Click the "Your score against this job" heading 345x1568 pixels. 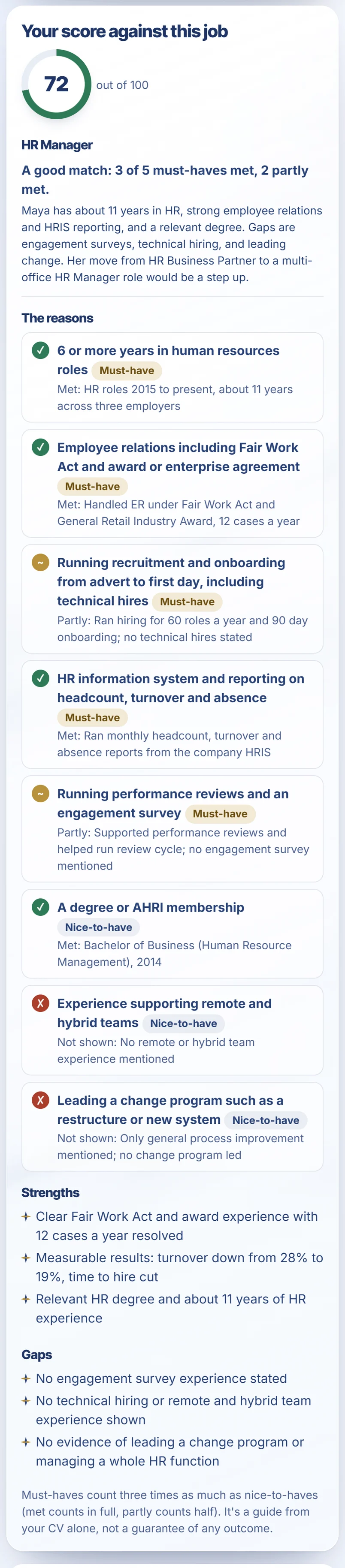[x=124, y=31]
